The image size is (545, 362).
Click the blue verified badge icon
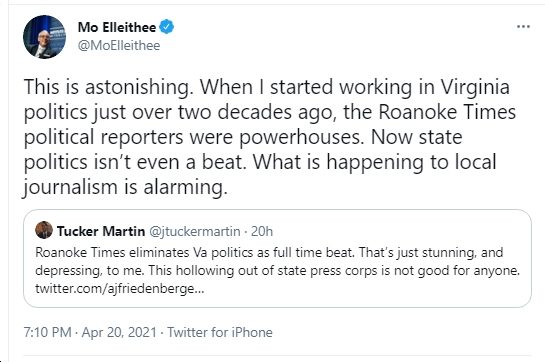point(166,27)
